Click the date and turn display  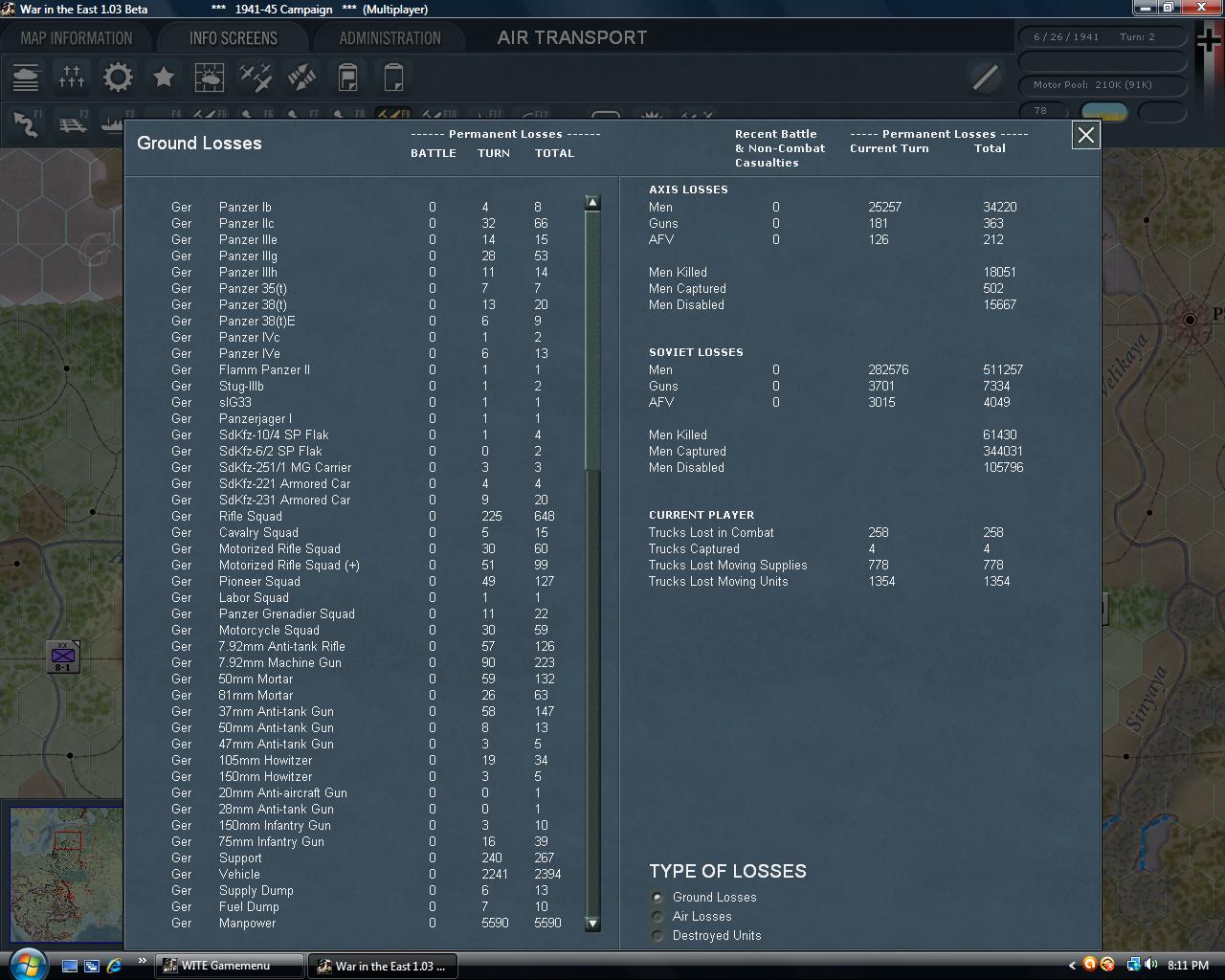pyautogui.click(x=1101, y=37)
